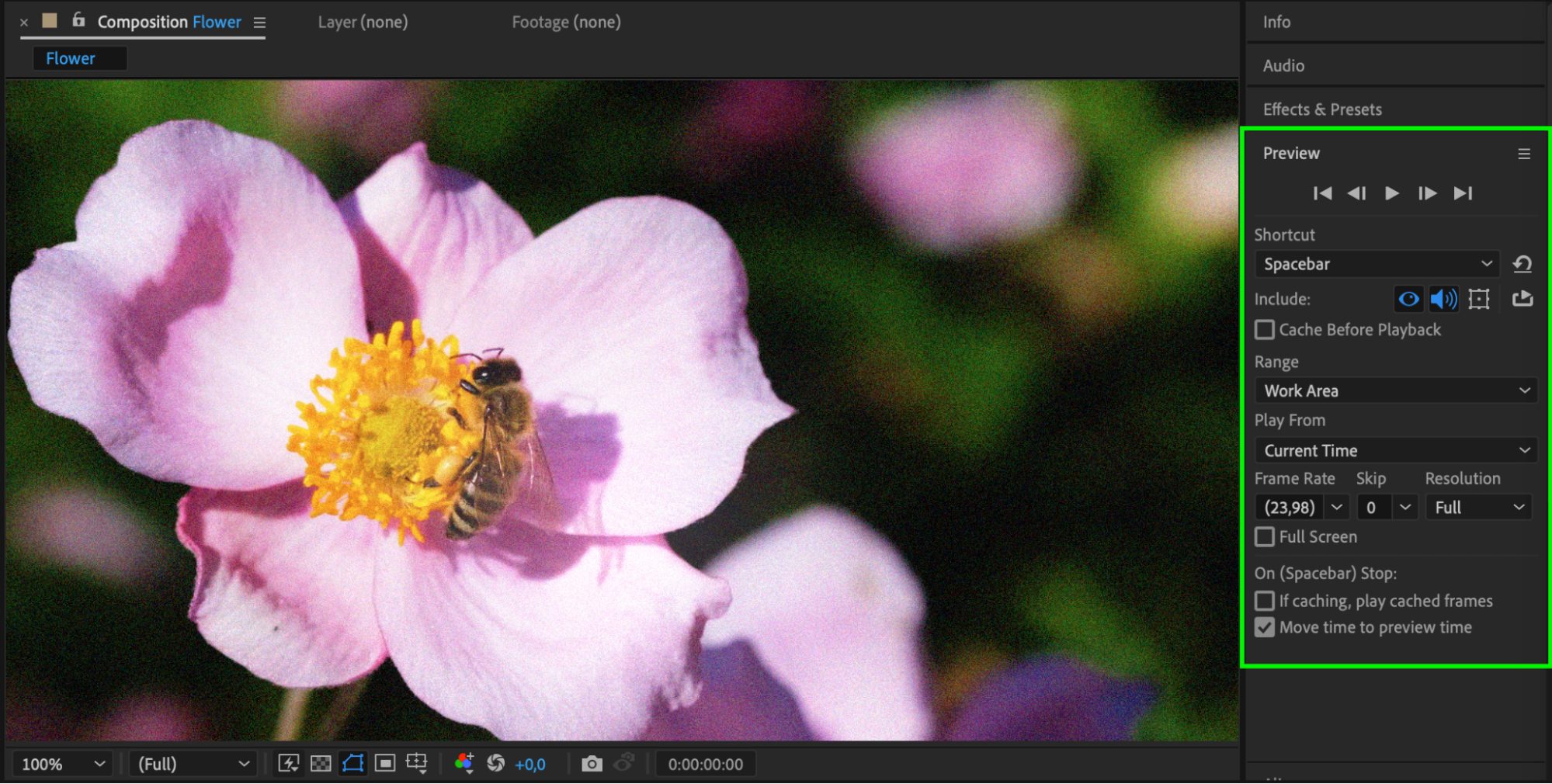1552x784 pixels.
Task: Enable Cache Before Playback checkbox
Action: point(1265,330)
